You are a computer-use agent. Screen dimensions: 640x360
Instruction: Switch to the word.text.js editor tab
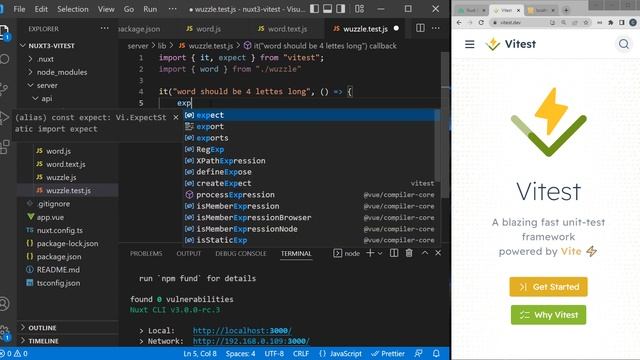(x=287, y=29)
